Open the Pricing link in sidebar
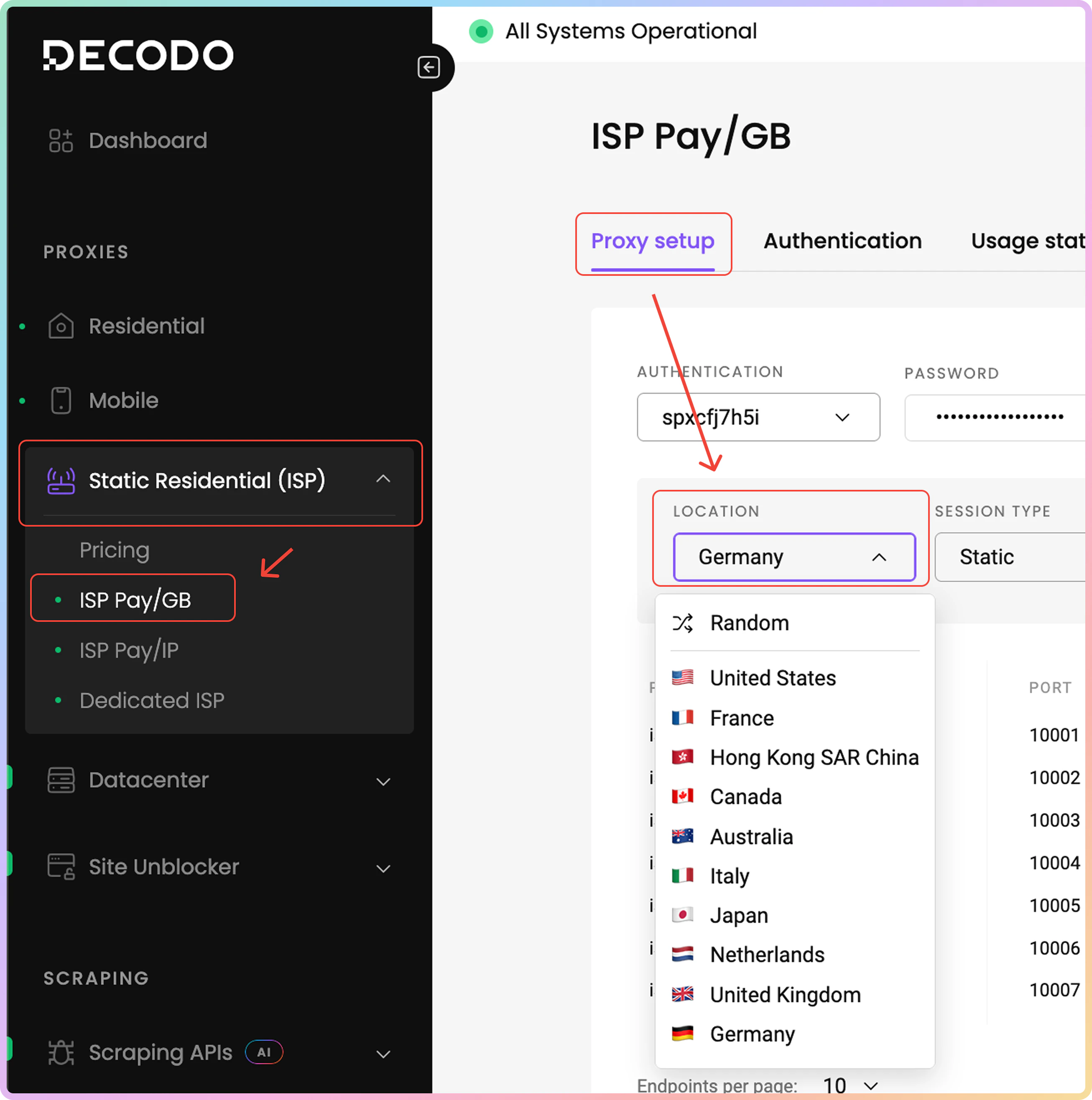This screenshot has width=1092, height=1100. 114,550
